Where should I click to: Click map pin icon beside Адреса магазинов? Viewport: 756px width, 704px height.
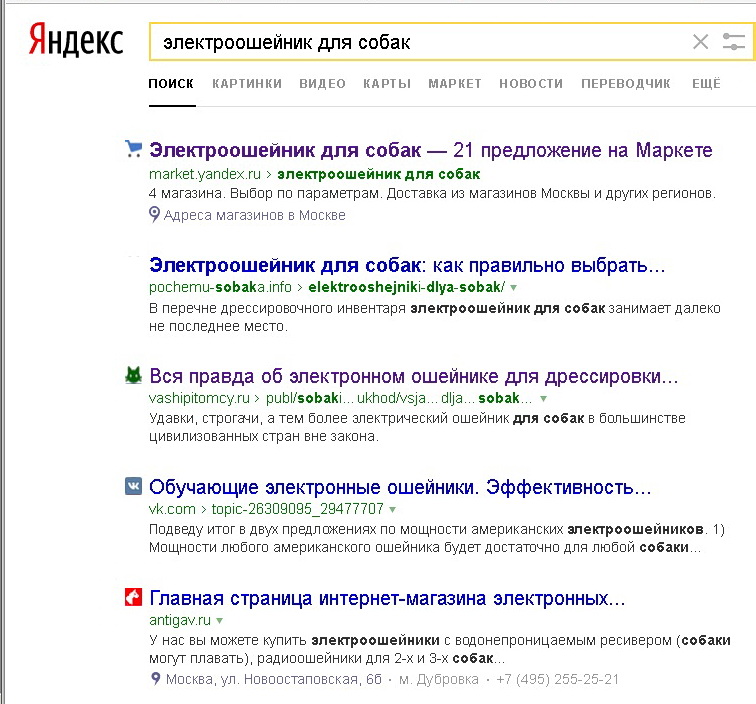coord(154,214)
